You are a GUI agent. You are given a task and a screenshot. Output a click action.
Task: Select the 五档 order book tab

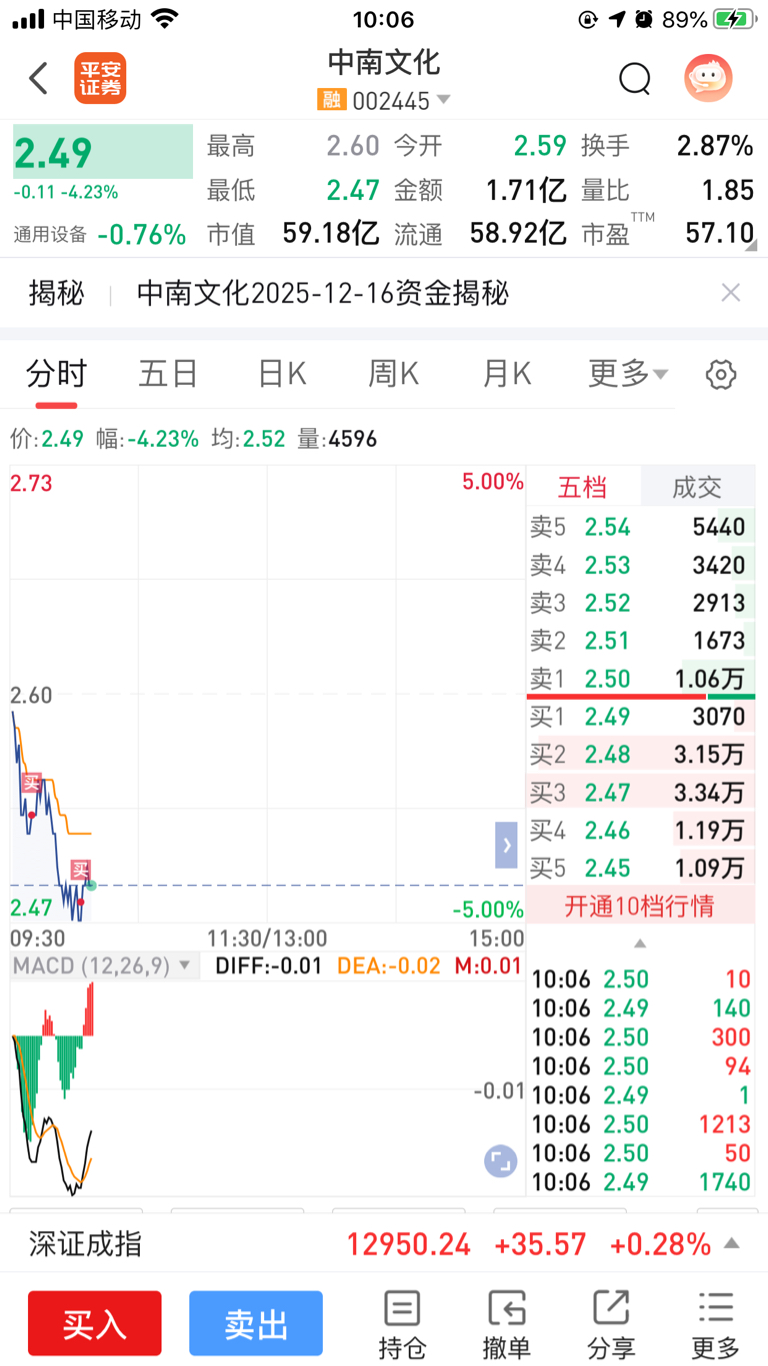[582, 487]
